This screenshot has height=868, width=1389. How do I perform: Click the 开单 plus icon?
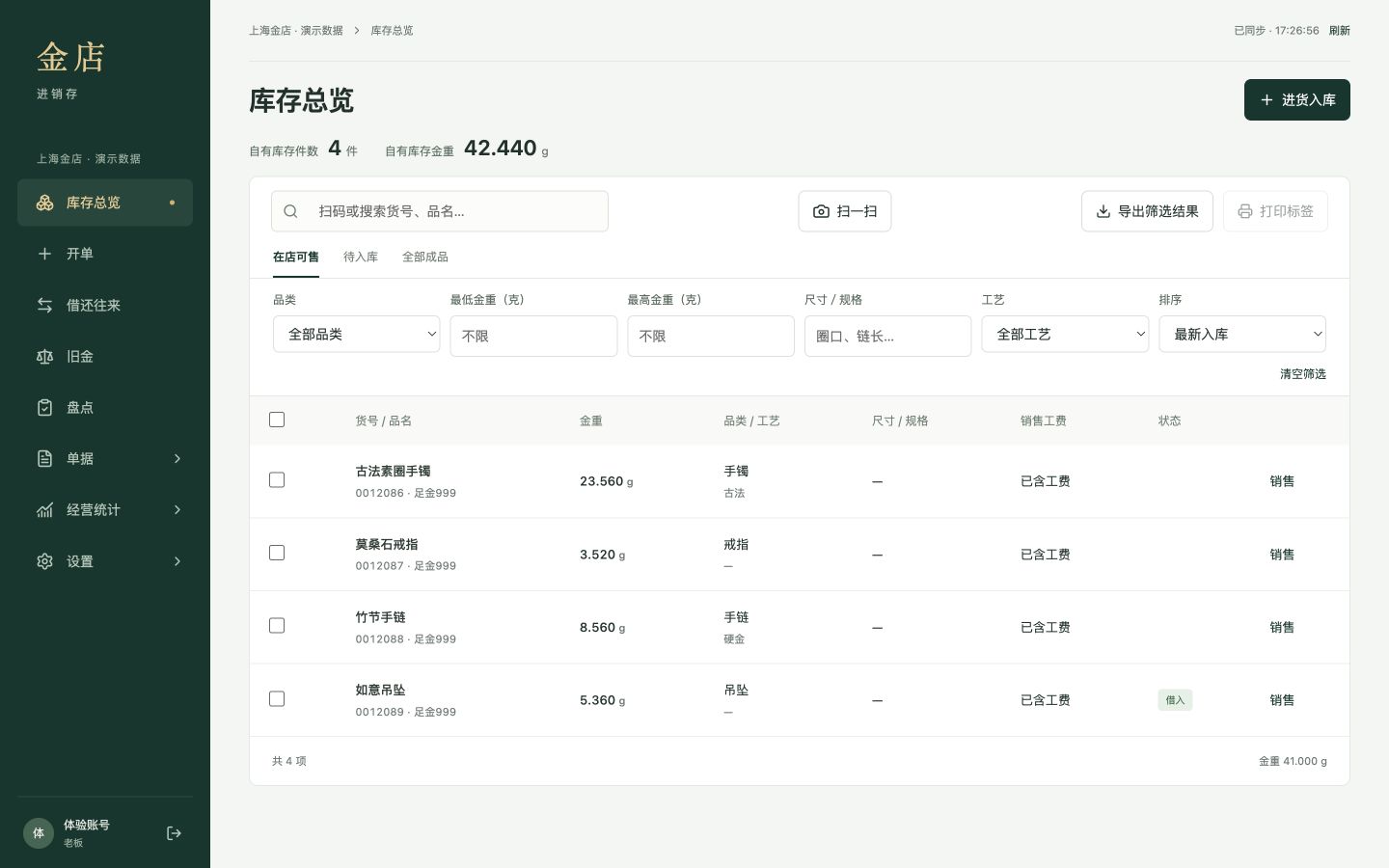pos(44,254)
